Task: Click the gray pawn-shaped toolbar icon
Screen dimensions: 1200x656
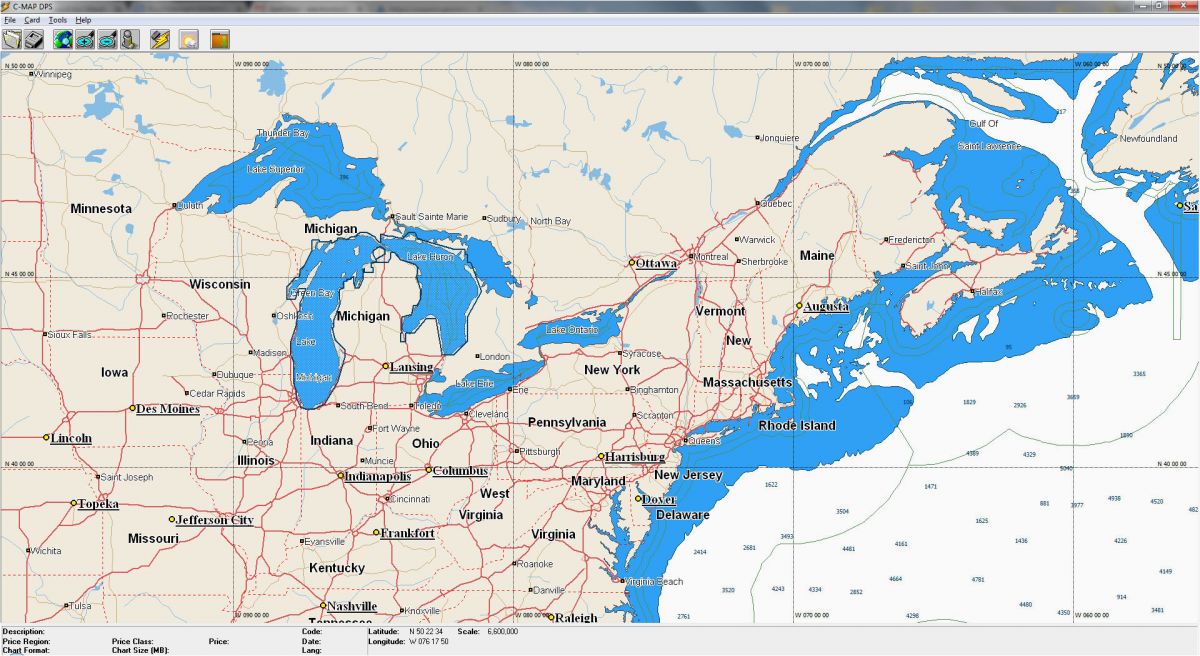Action: (x=129, y=39)
